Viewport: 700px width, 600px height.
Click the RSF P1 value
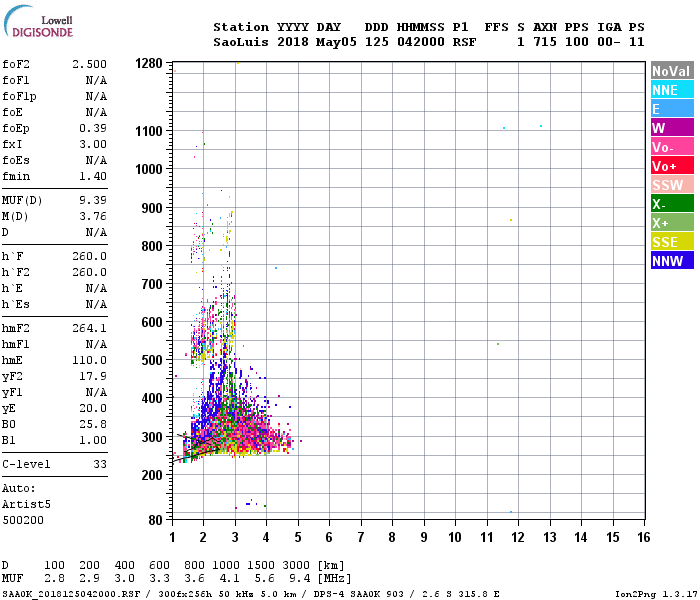pyautogui.click(x=464, y=42)
